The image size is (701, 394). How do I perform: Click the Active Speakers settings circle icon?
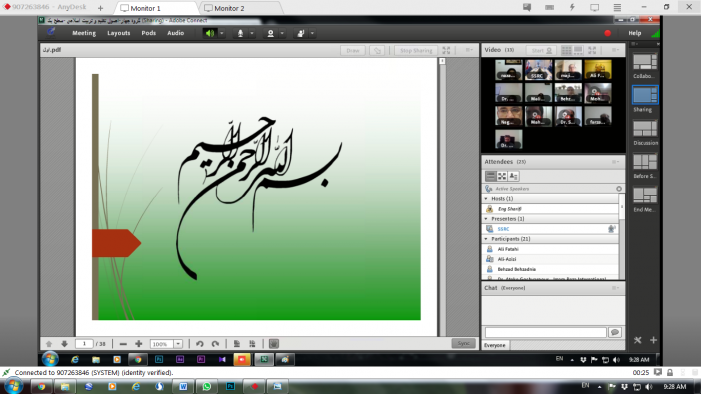point(619,189)
